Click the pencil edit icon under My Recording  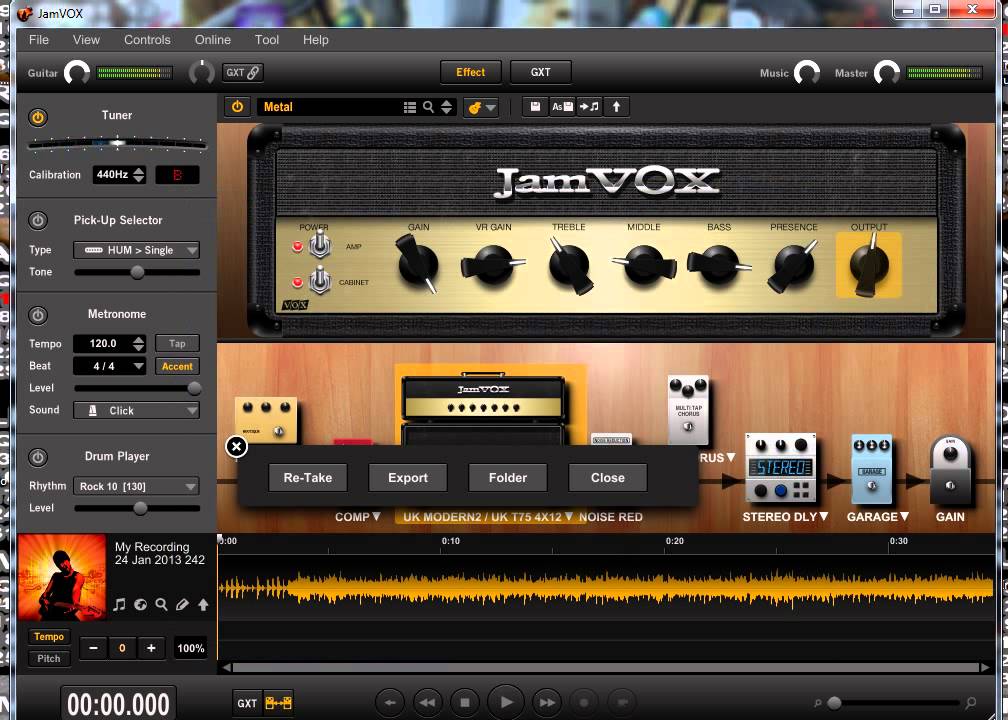pos(183,604)
